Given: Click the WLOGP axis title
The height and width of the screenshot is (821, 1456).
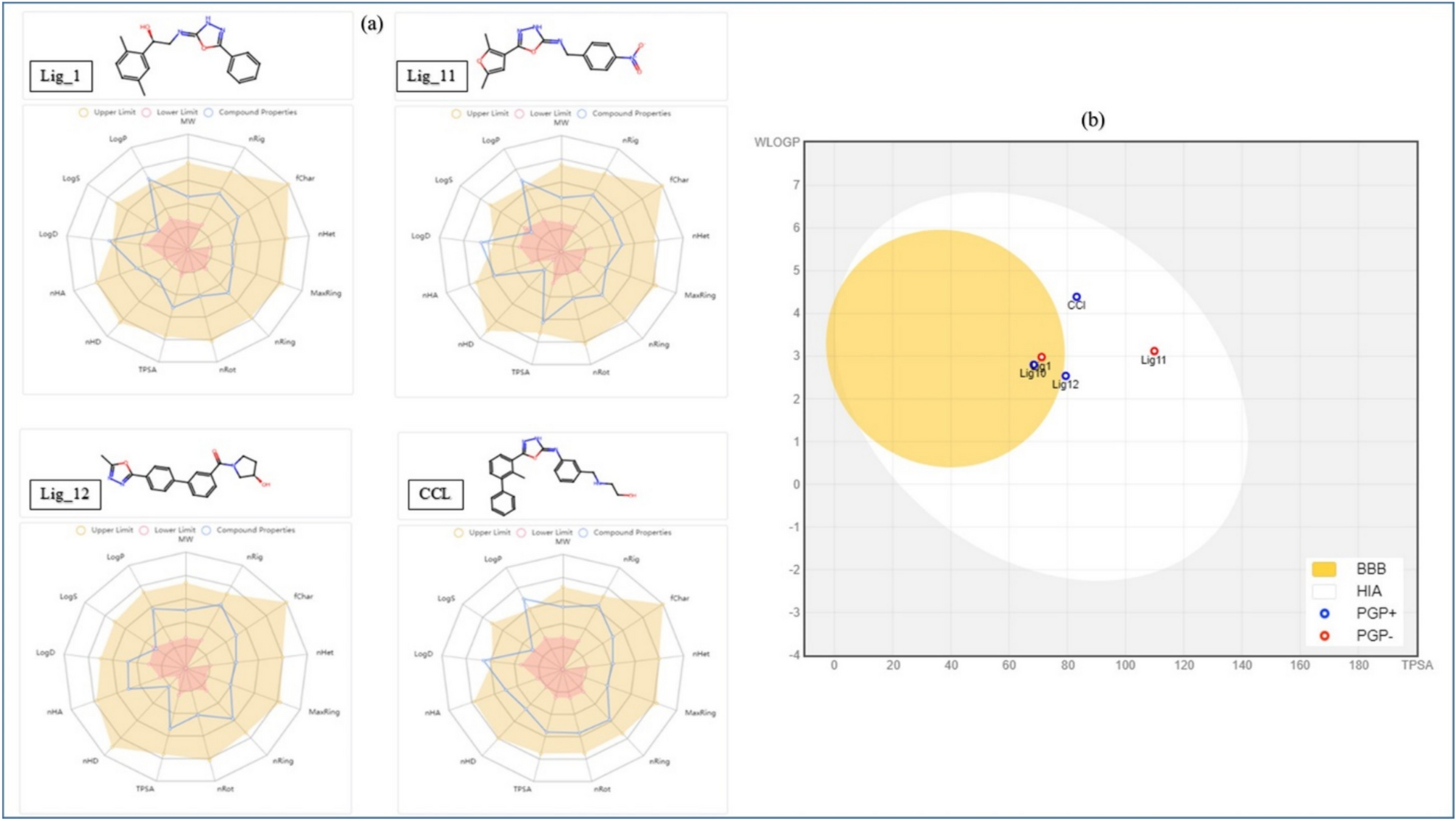Looking at the screenshot, I should point(776,142).
